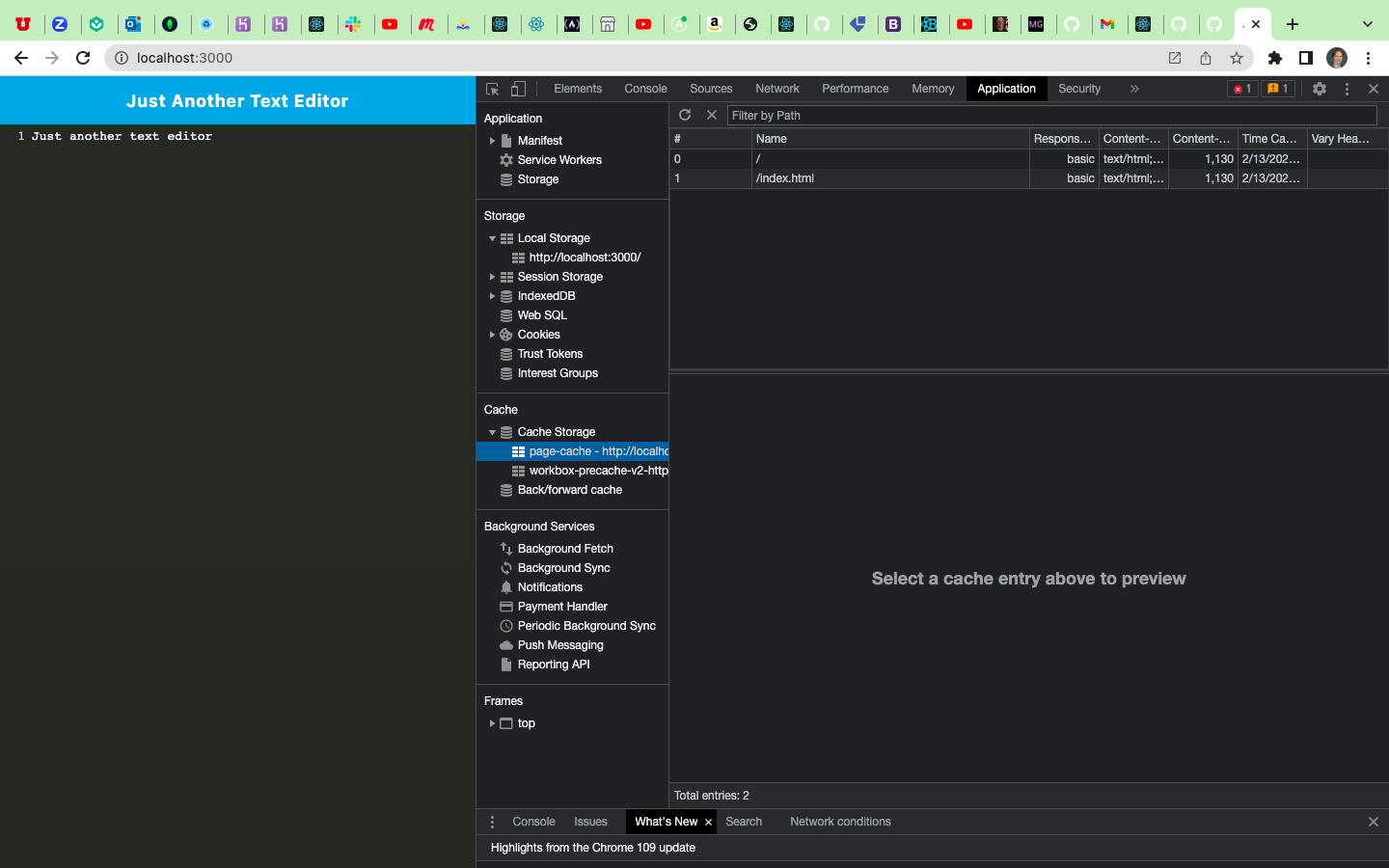
Task: Open the Performance tab
Action: point(856,89)
